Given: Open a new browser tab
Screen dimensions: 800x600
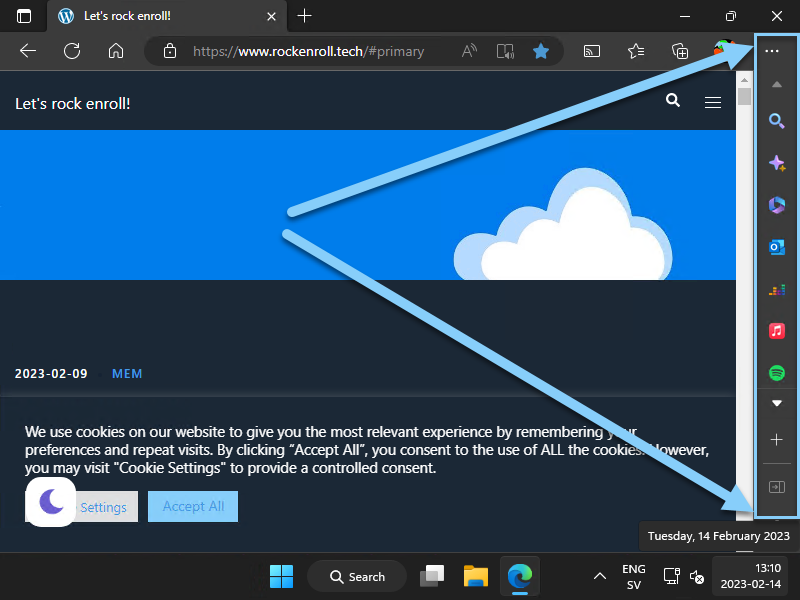Looking at the screenshot, I should point(305,16).
